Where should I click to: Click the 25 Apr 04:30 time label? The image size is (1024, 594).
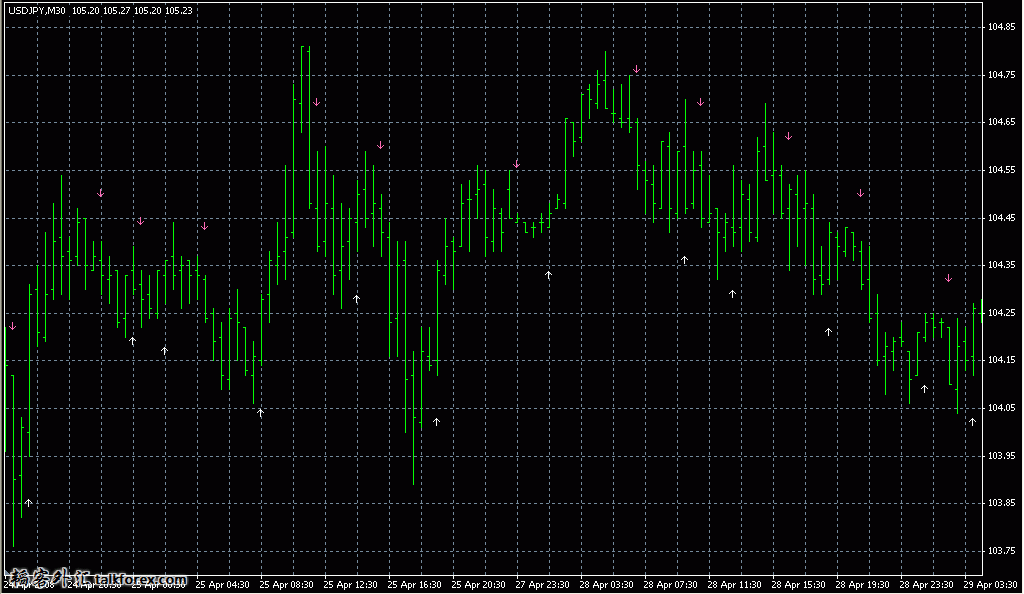click(222, 585)
